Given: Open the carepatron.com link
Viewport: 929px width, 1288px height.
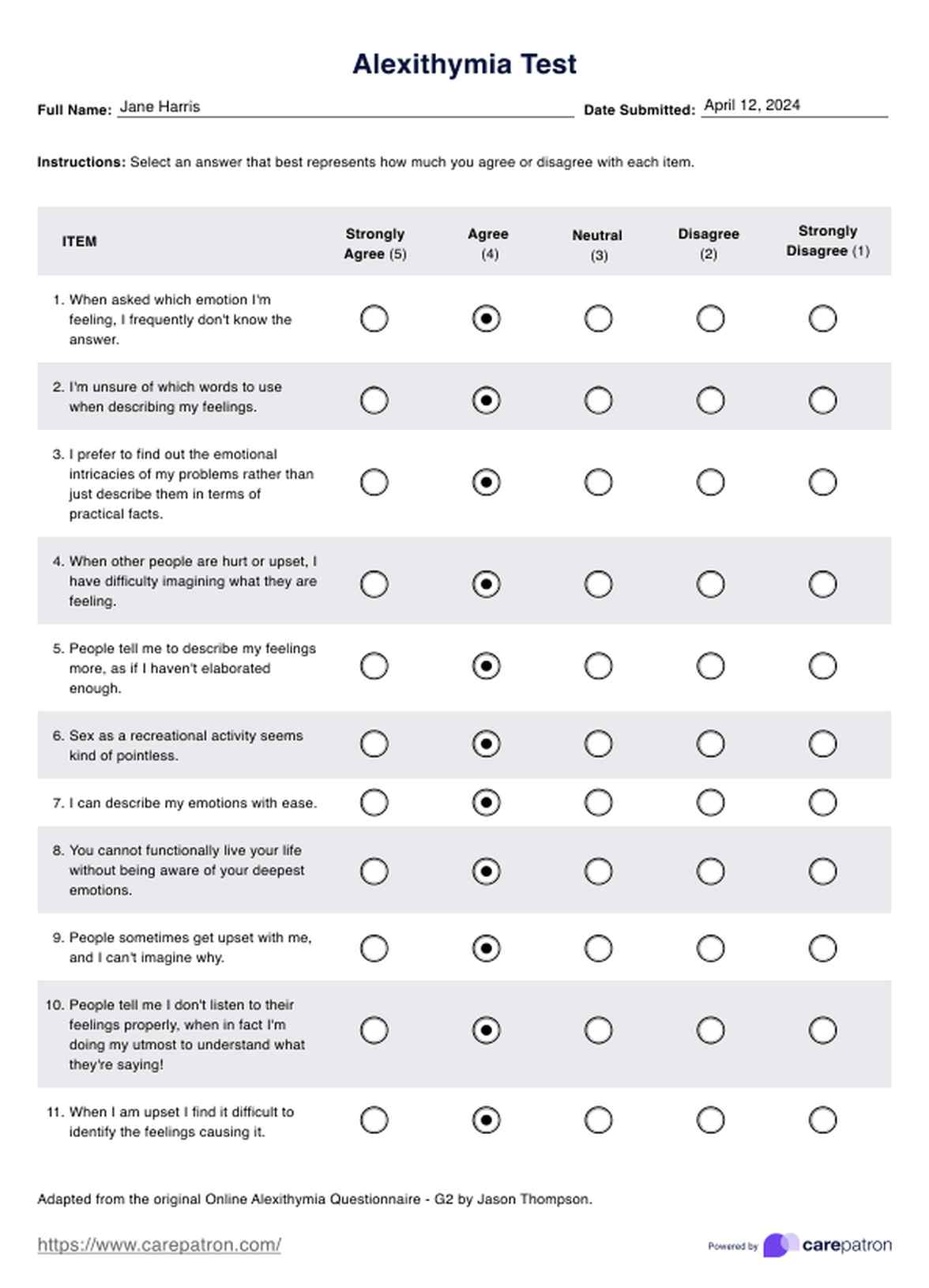Looking at the screenshot, I should [159, 1245].
